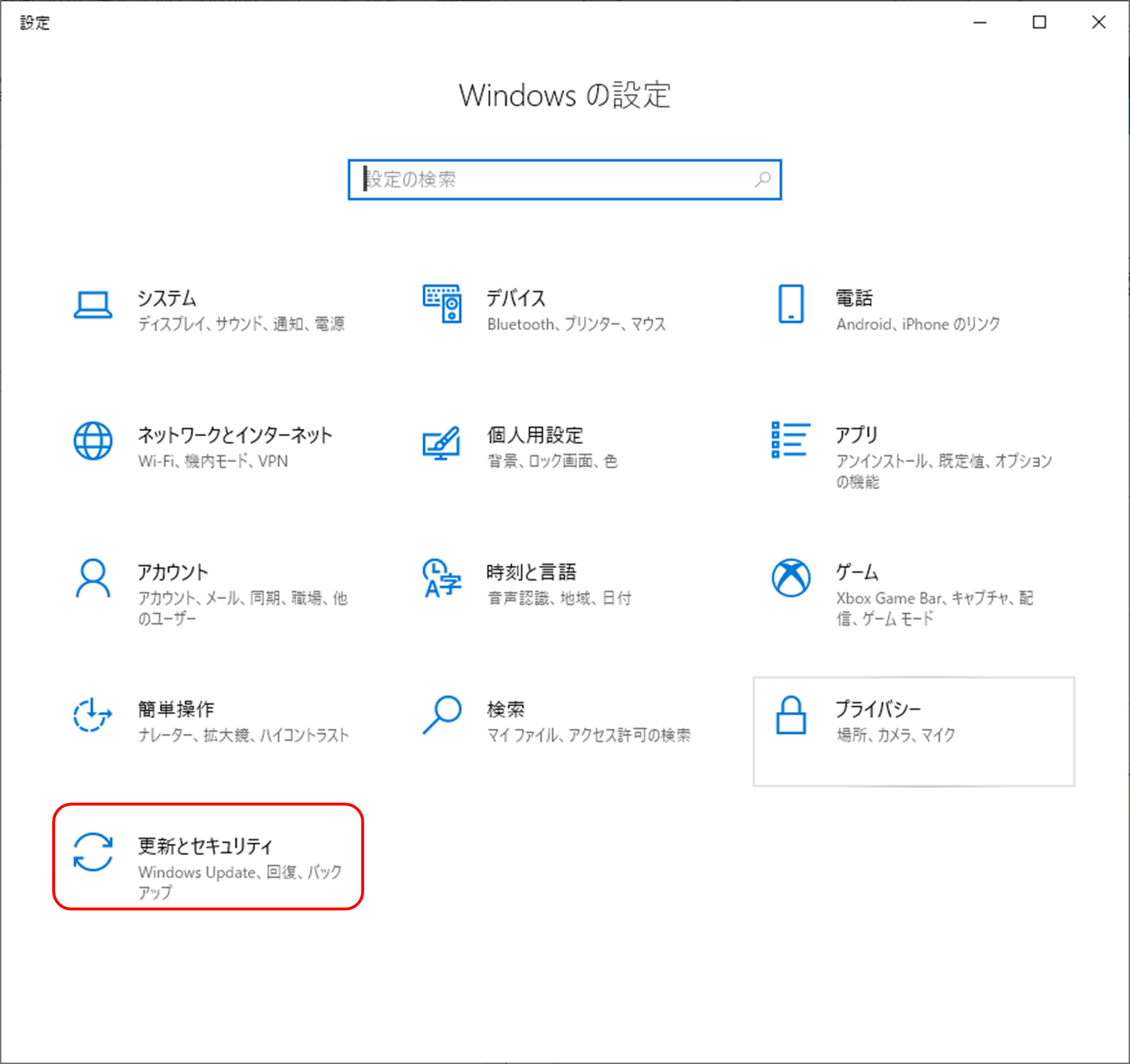Click the text ナレーター、拡大鏡、ハイコントラスト
Image resolution: width=1130 pixels, height=1064 pixels.
coord(244,735)
